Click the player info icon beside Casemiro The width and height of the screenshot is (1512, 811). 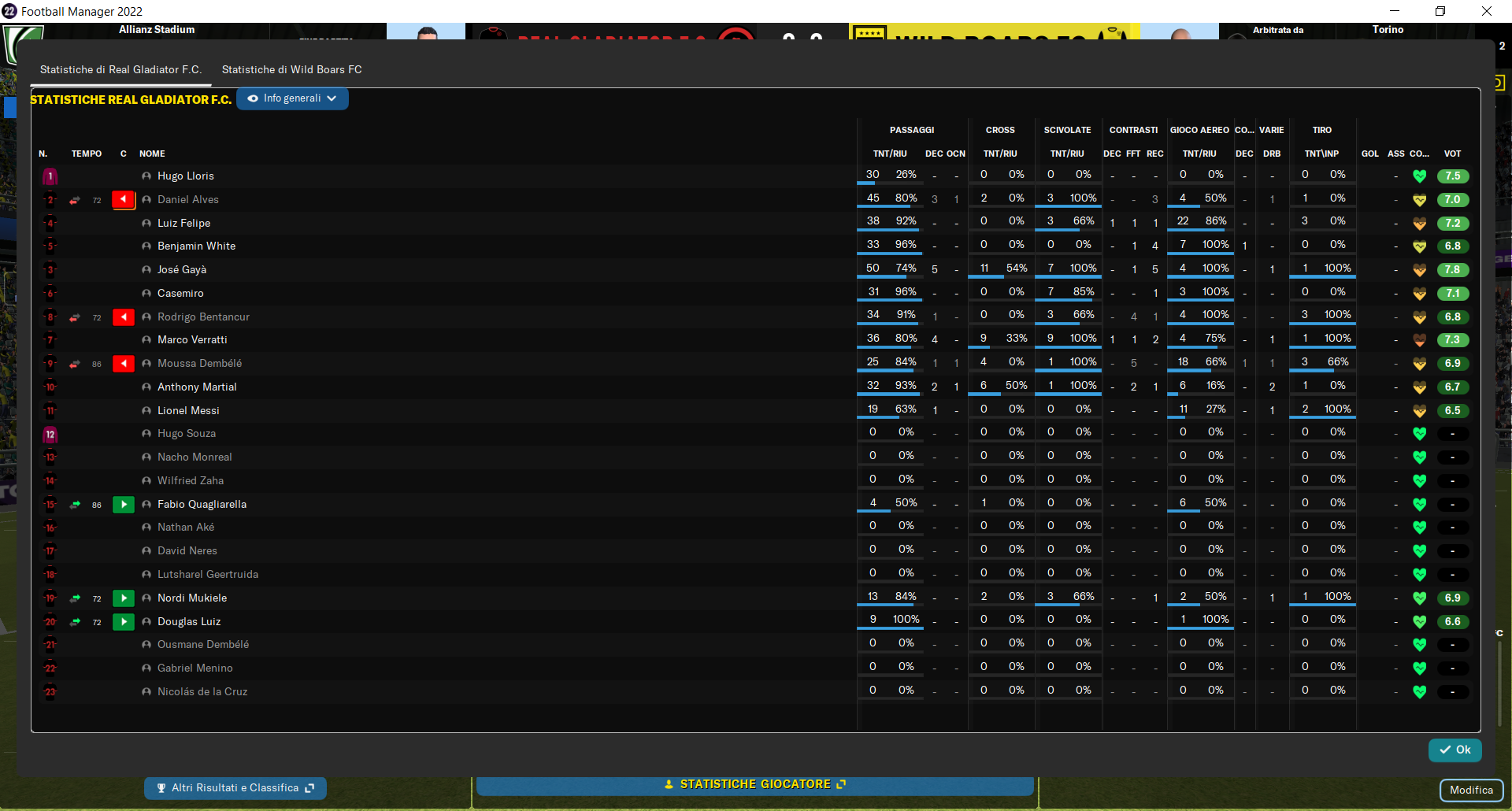[x=146, y=294]
